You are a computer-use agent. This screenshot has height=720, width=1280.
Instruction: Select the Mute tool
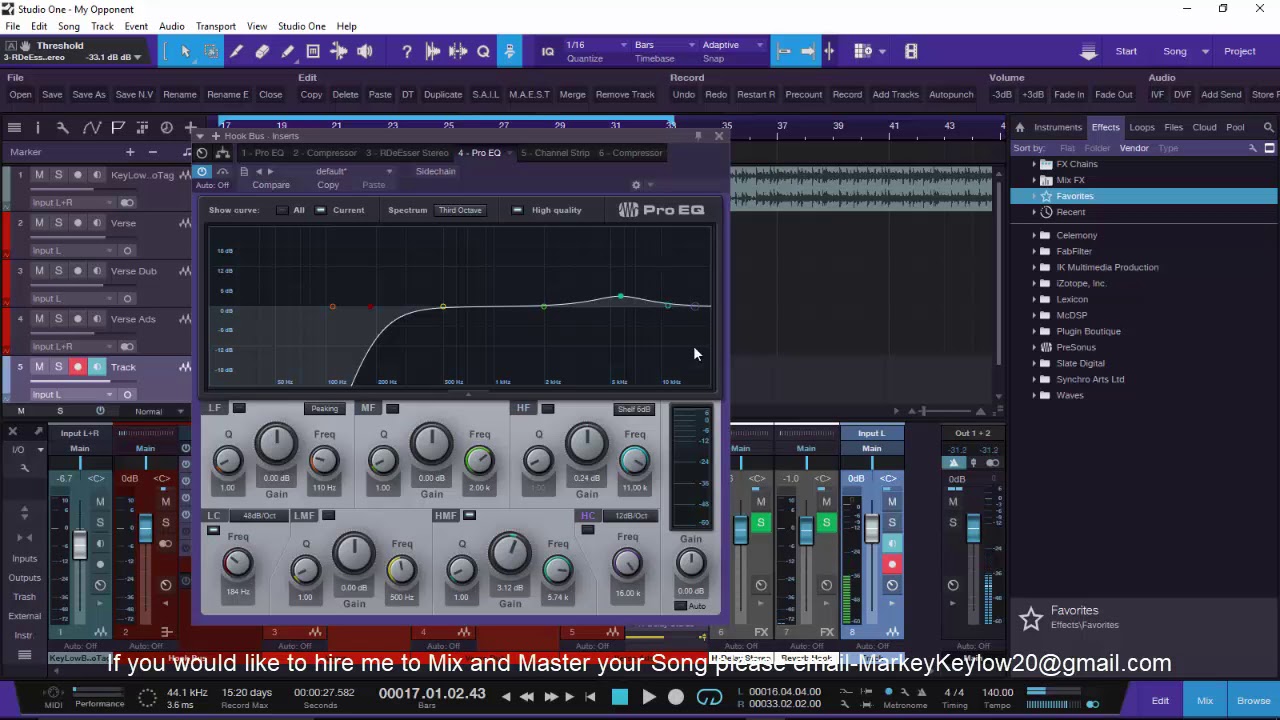coord(313,51)
